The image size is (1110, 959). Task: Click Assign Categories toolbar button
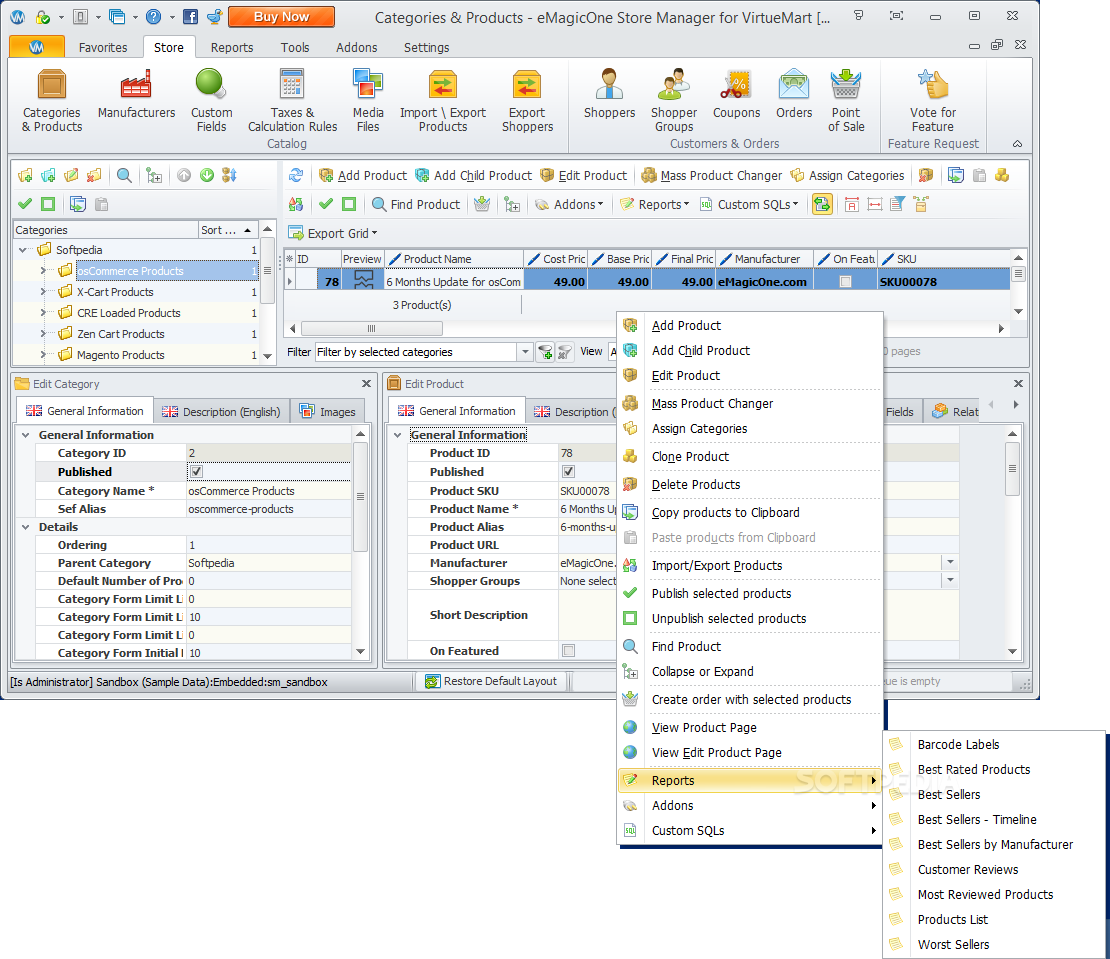point(847,176)
